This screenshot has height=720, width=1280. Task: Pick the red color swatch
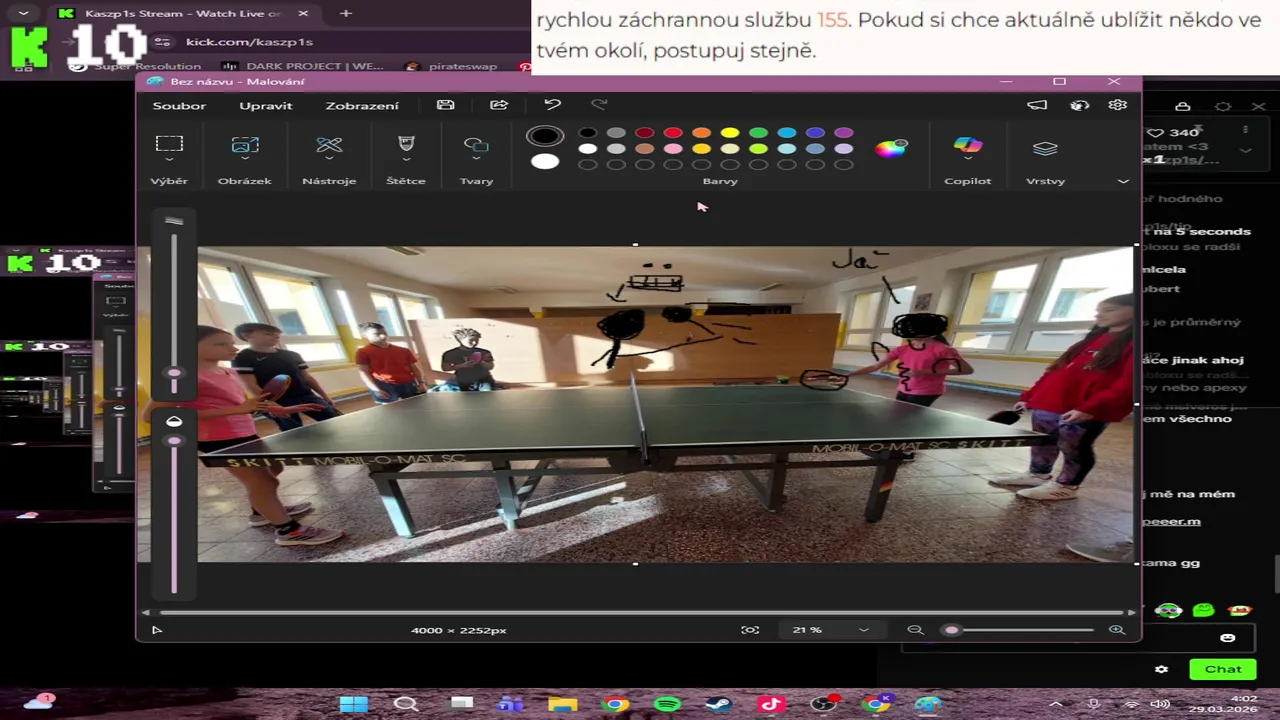pos(673,133)
